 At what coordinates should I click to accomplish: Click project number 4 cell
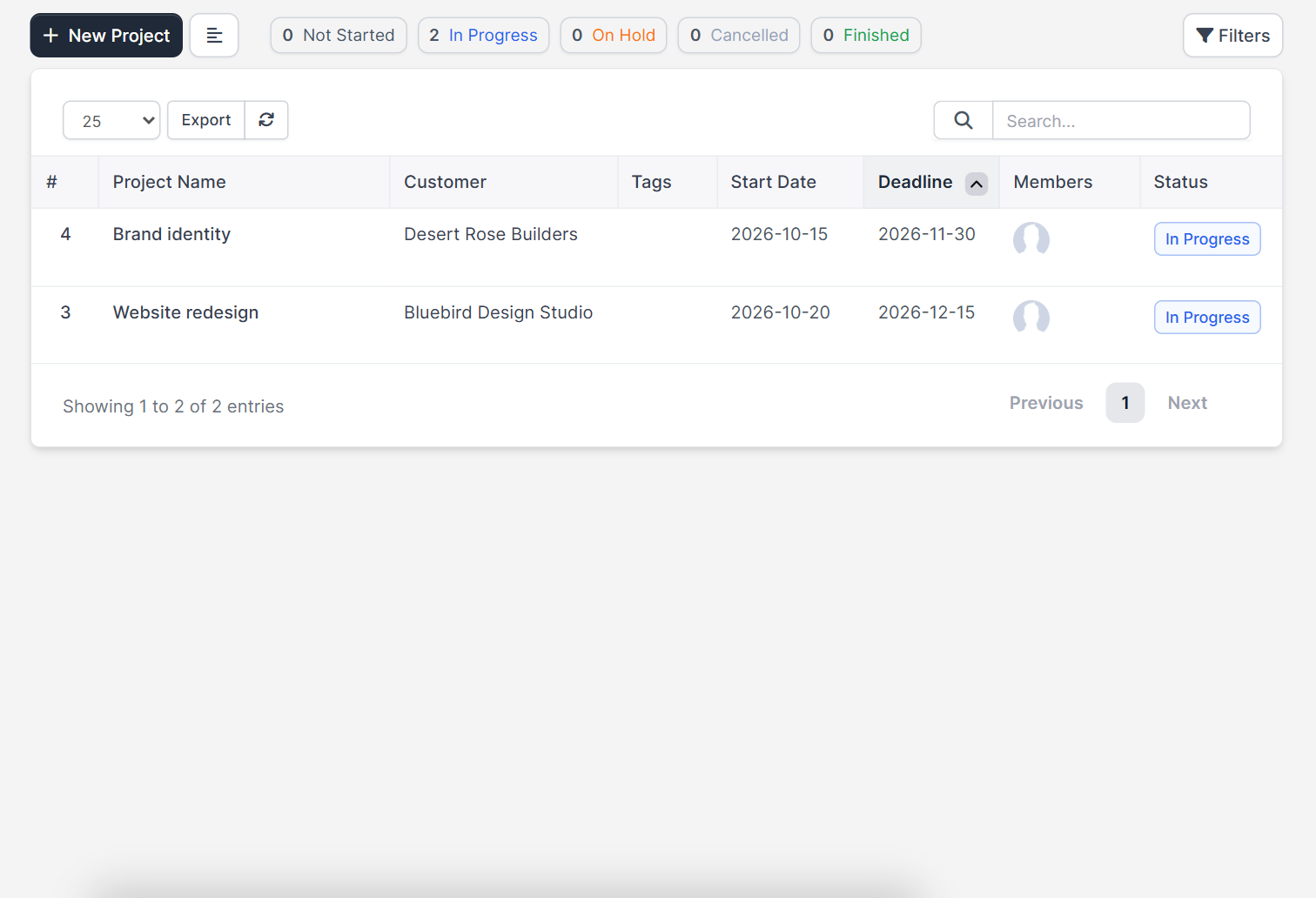[x=65, y=234]
